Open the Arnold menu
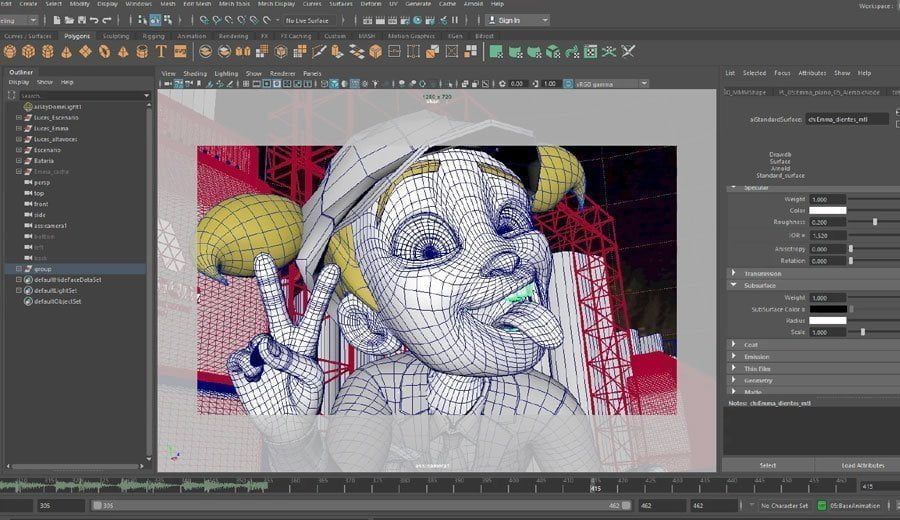Screen dimensions: 900x520 click(473, 4)
